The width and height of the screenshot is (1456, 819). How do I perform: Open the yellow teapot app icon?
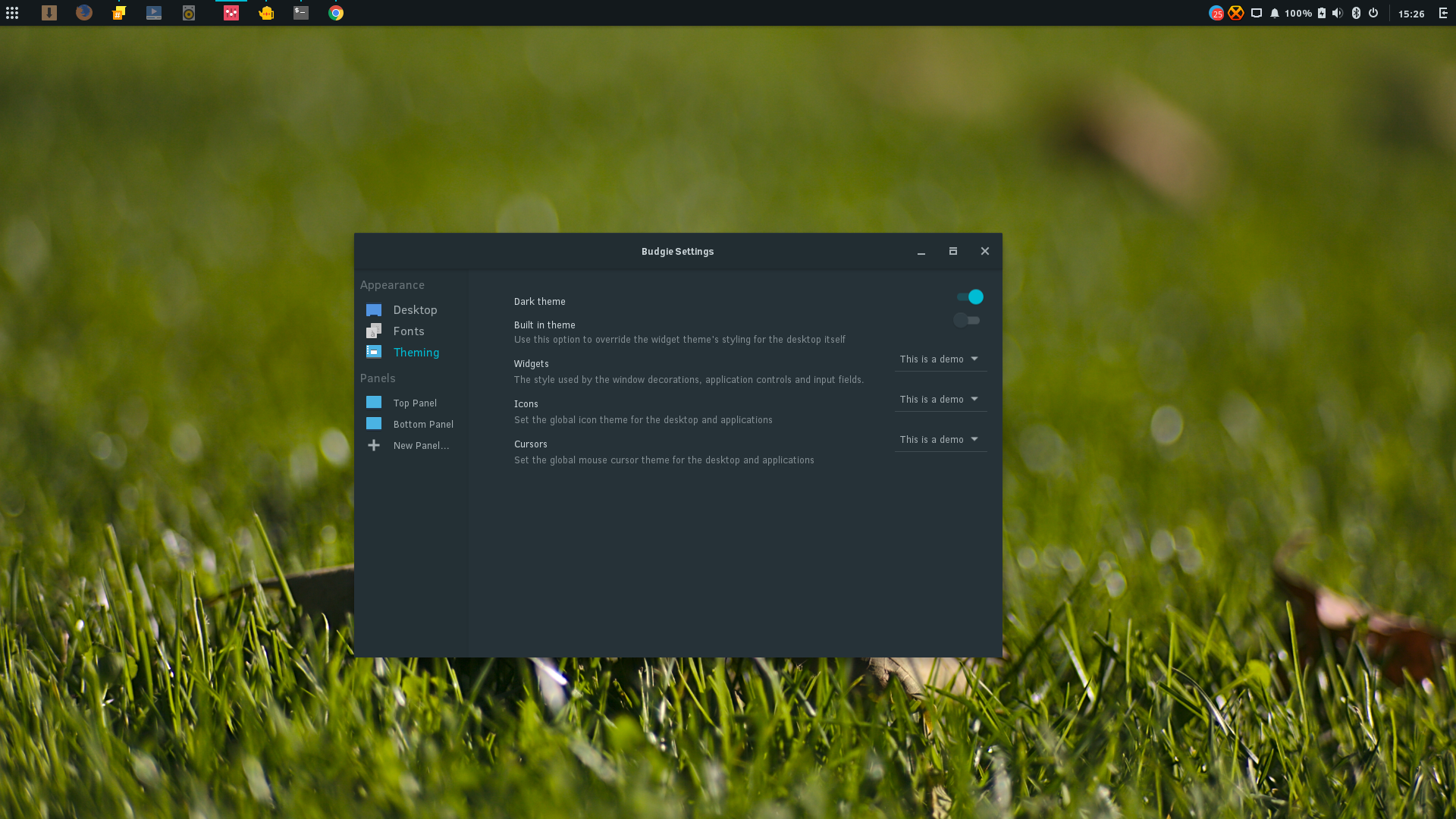tap(266, 13)
